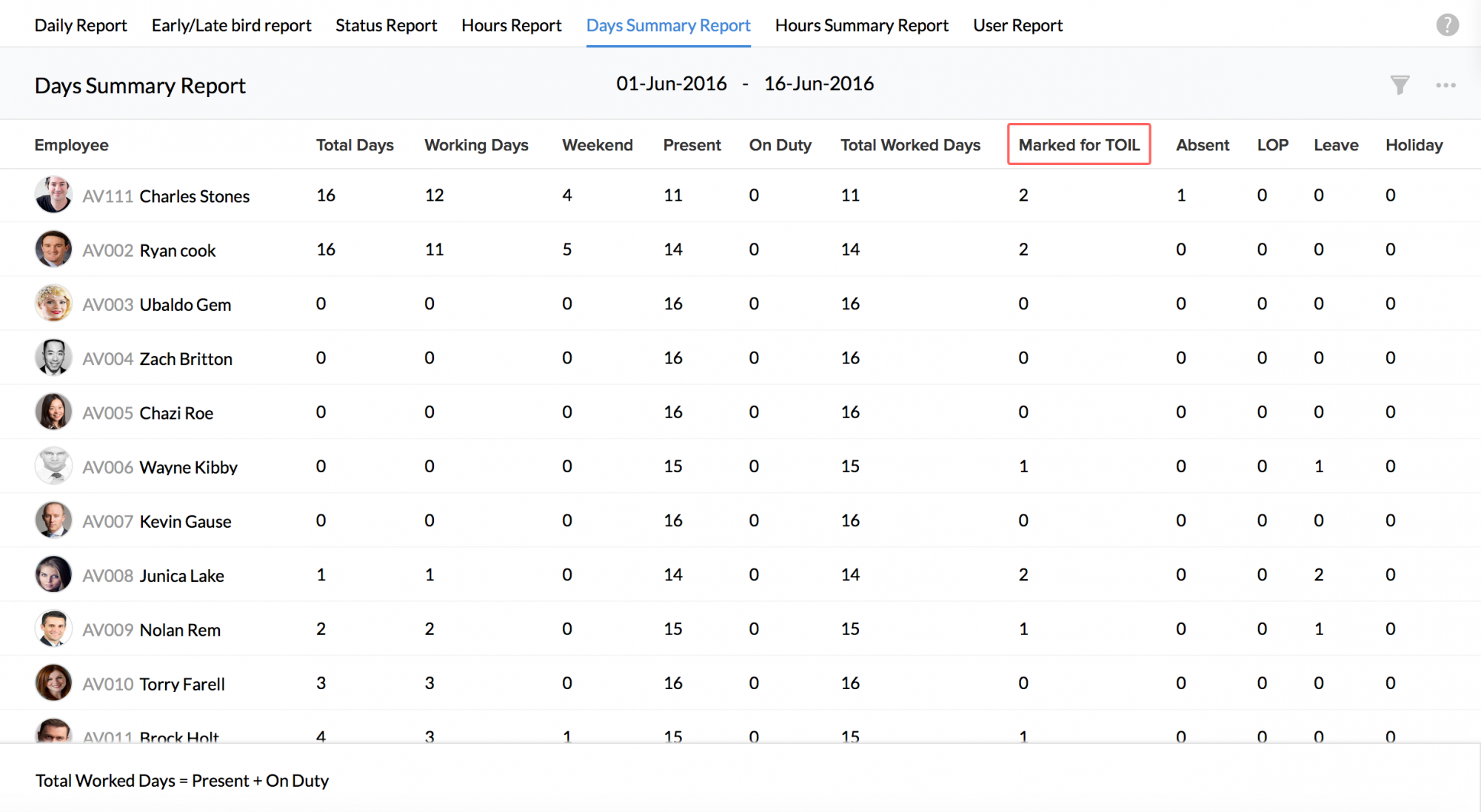Click the filter funnel icon

pos(1400,85)
